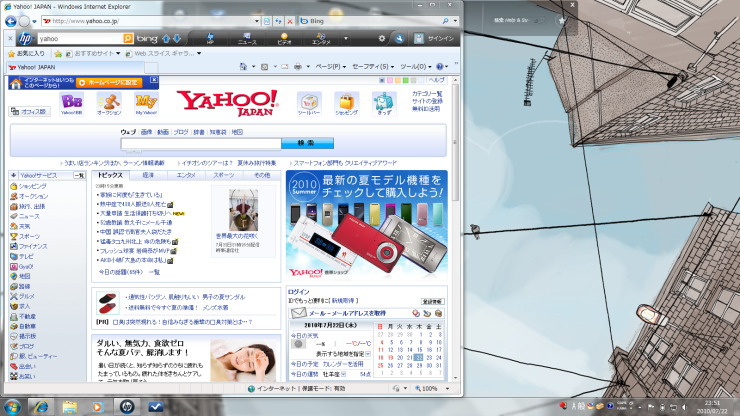Open the ニュース item on HP toolbar
The width and height of the screenshot is (740, 416).
click(x=247, y=39)
